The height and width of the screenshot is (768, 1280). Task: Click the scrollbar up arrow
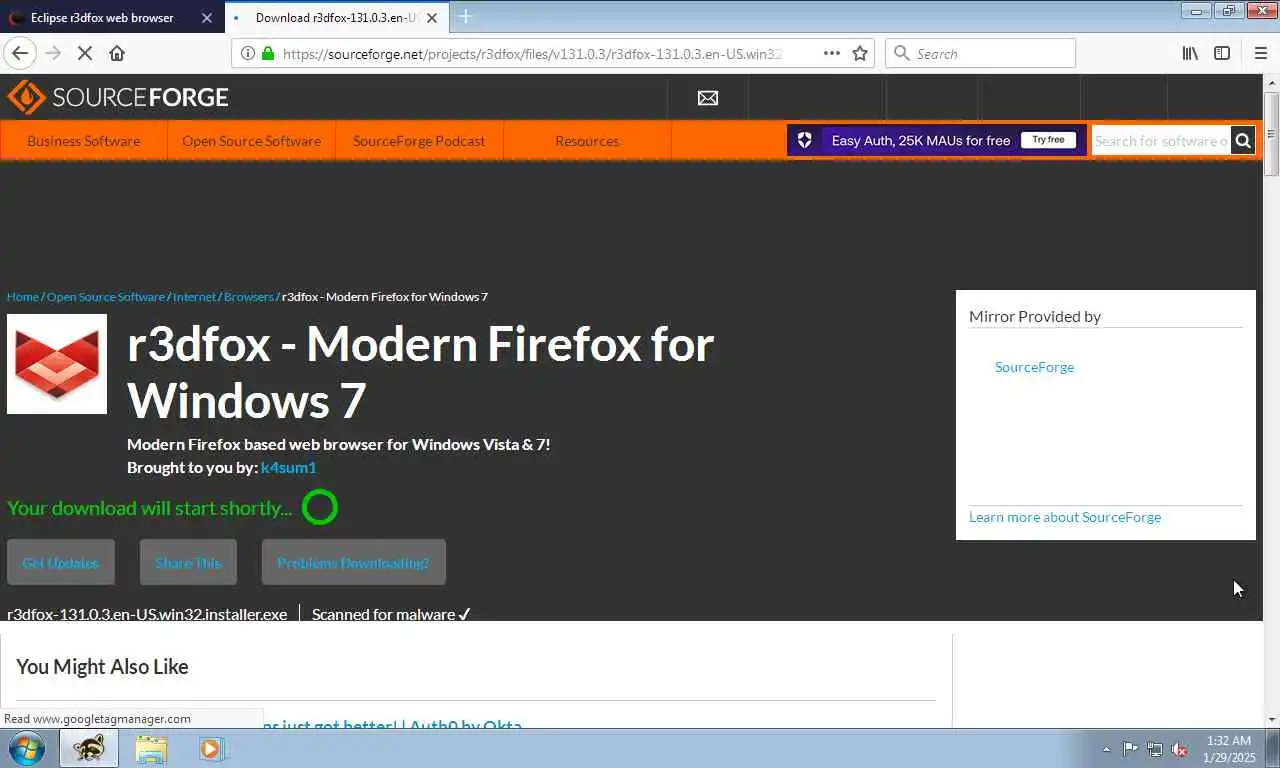(x=1271, y=82)
